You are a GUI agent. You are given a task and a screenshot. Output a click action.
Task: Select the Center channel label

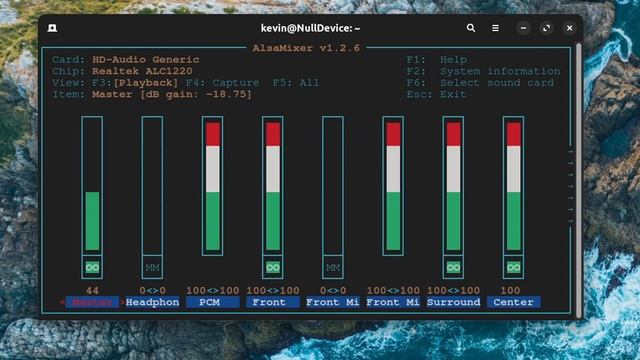(x=513, y=302)
